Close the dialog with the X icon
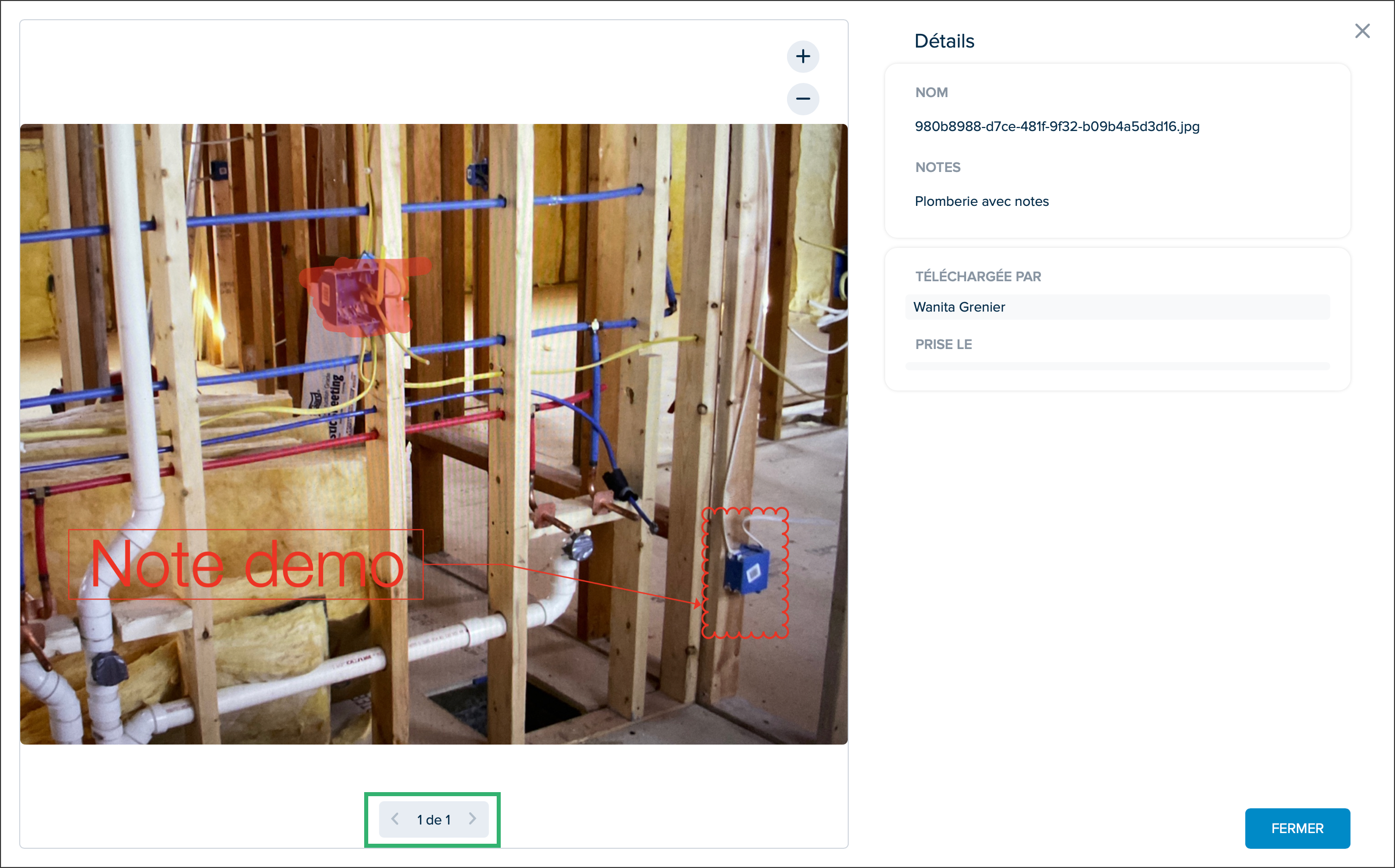Screen dimensions: 1395x868 click(x=1362, y=31)
